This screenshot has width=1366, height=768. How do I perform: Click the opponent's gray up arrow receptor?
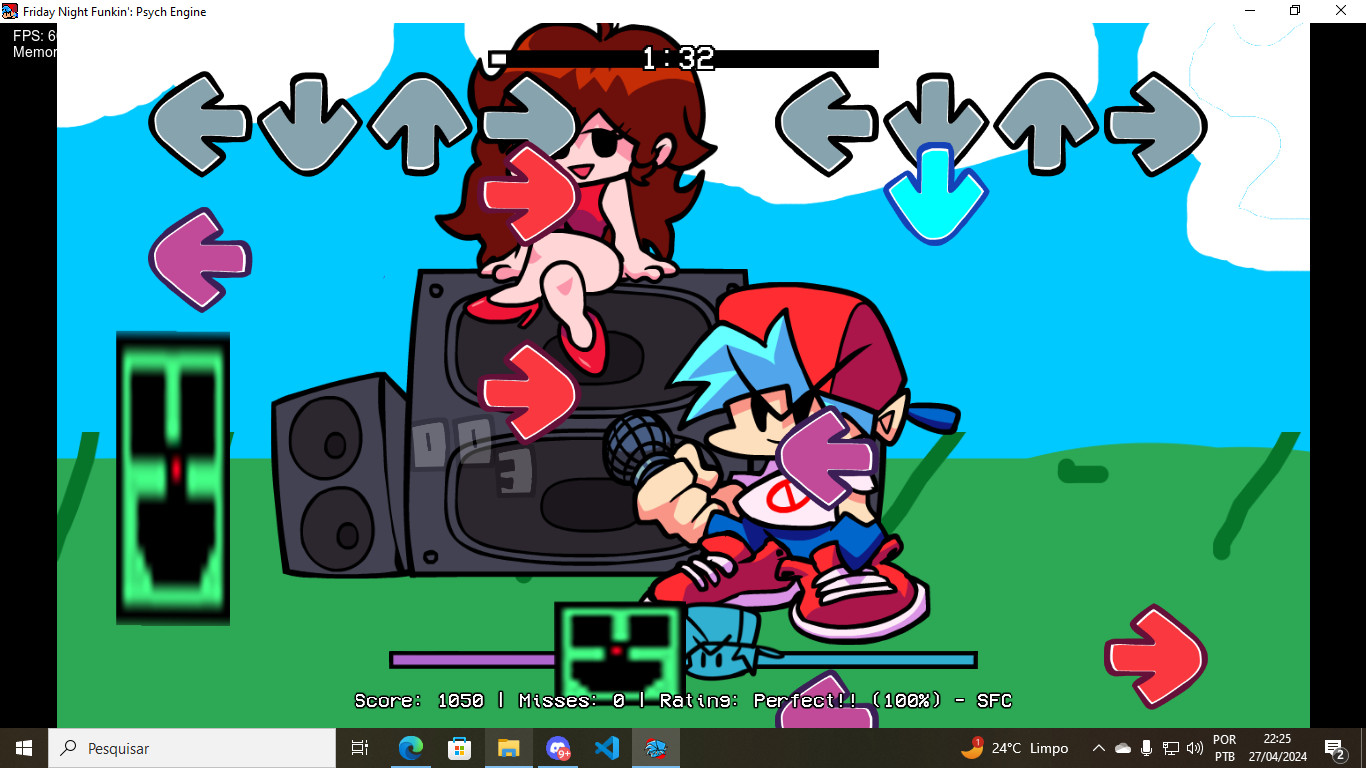[x=419, y=124]
